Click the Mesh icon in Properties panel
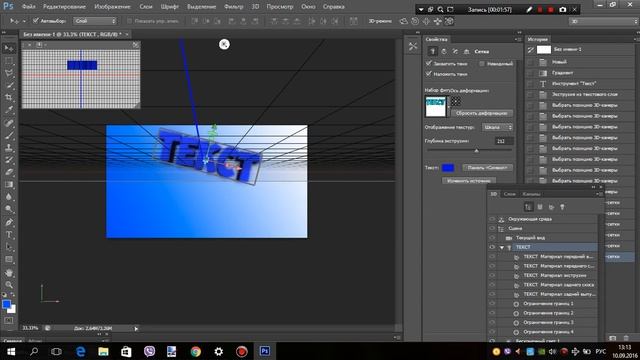640x360 pixels. 433,51
